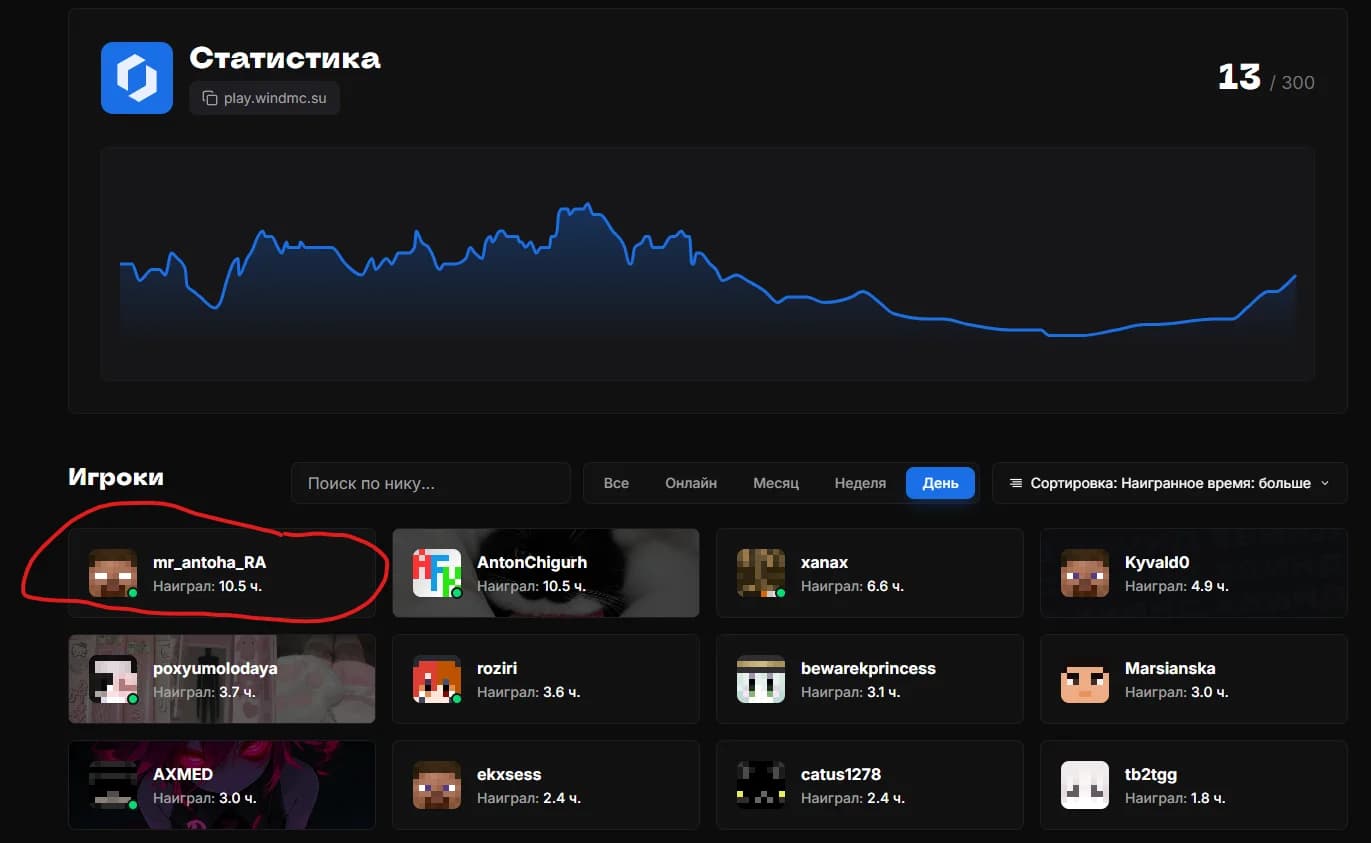This screenshot has height=843, width=1371.
Task: Show only Онлайн players
Action: 691,483
